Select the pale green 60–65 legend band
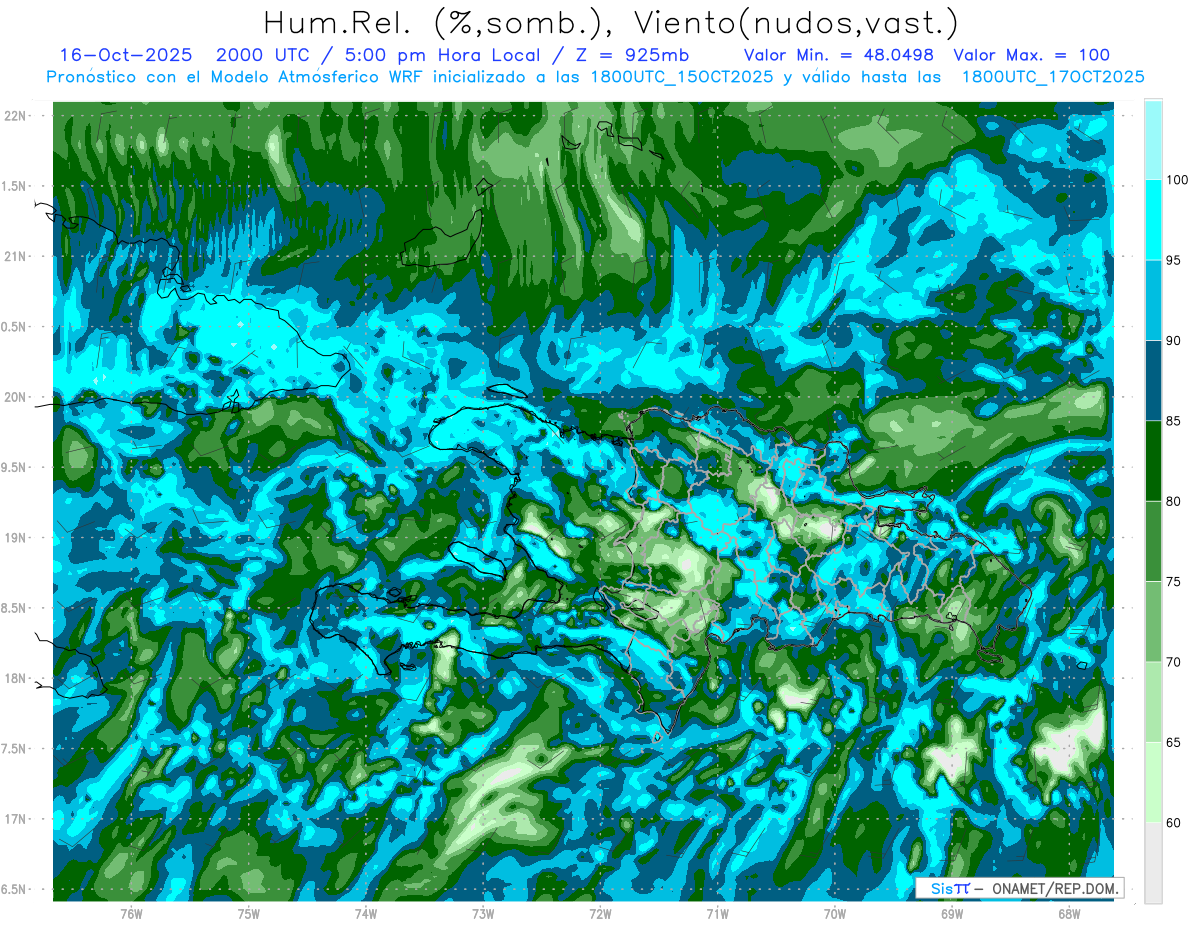 point(1153,782)
